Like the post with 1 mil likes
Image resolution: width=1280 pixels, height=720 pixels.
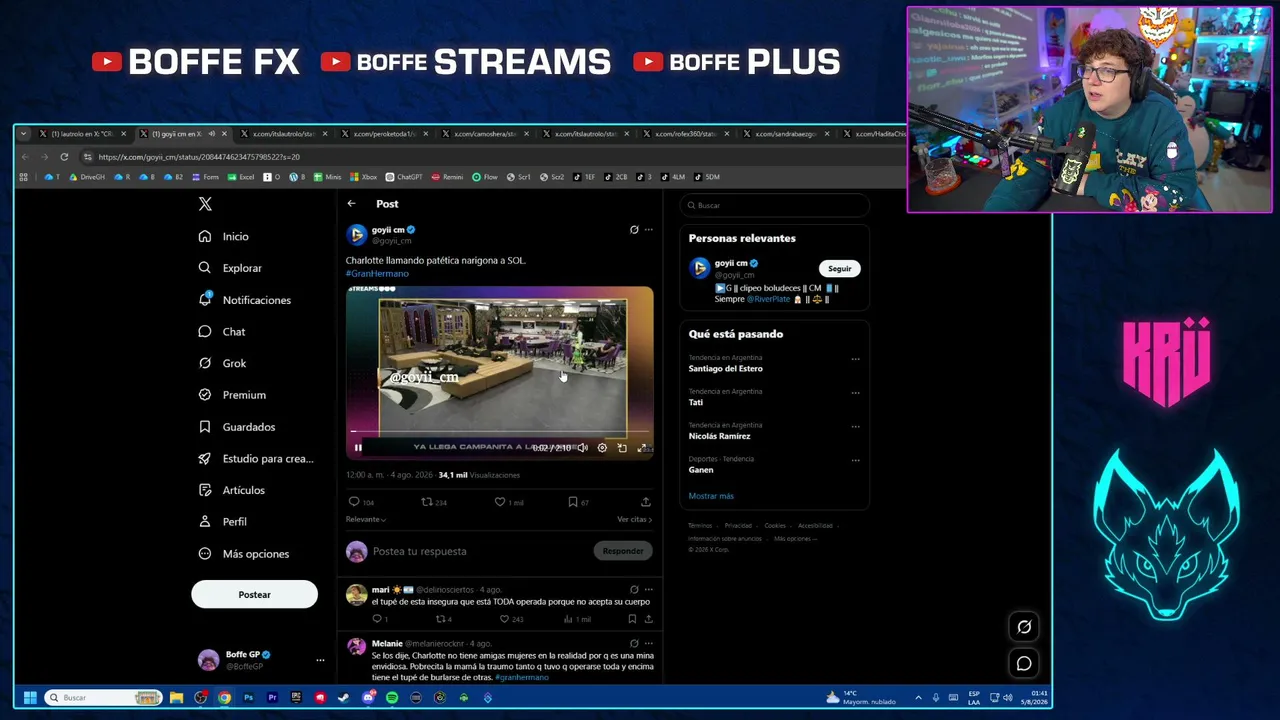pyautogui.click(x=509, y=502)
